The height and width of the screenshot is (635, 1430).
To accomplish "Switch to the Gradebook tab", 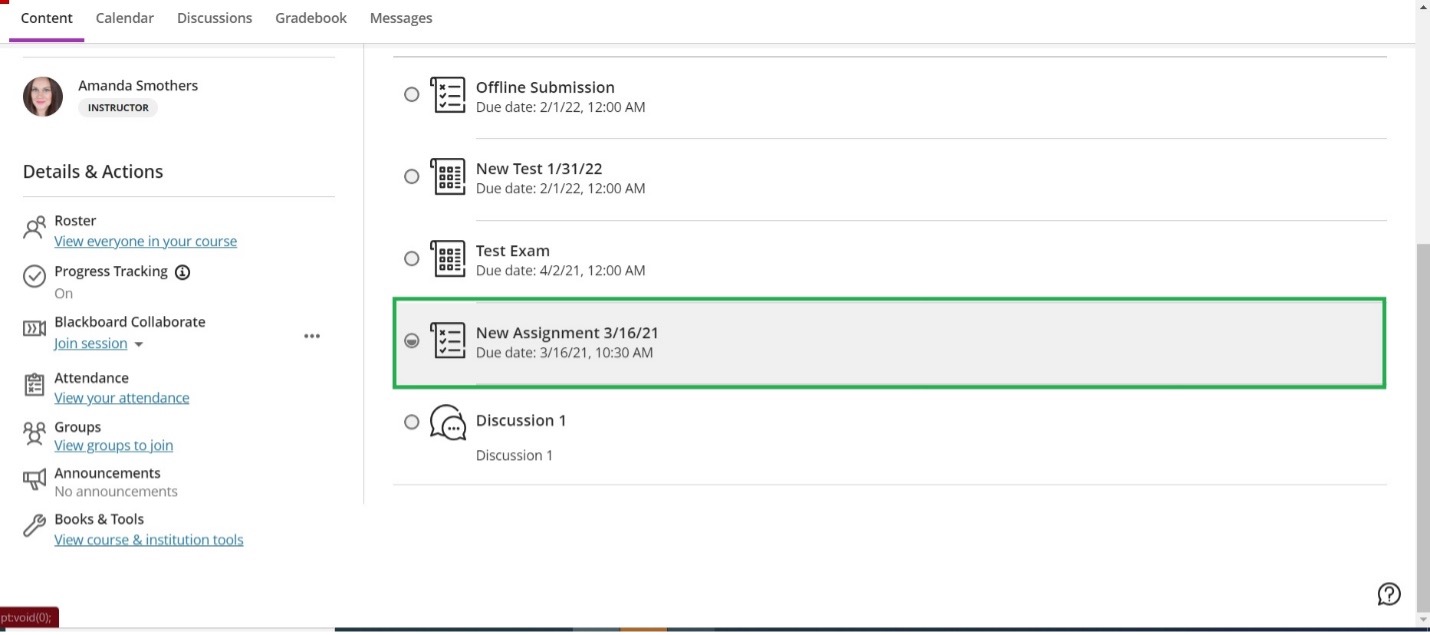I will 311,18.
